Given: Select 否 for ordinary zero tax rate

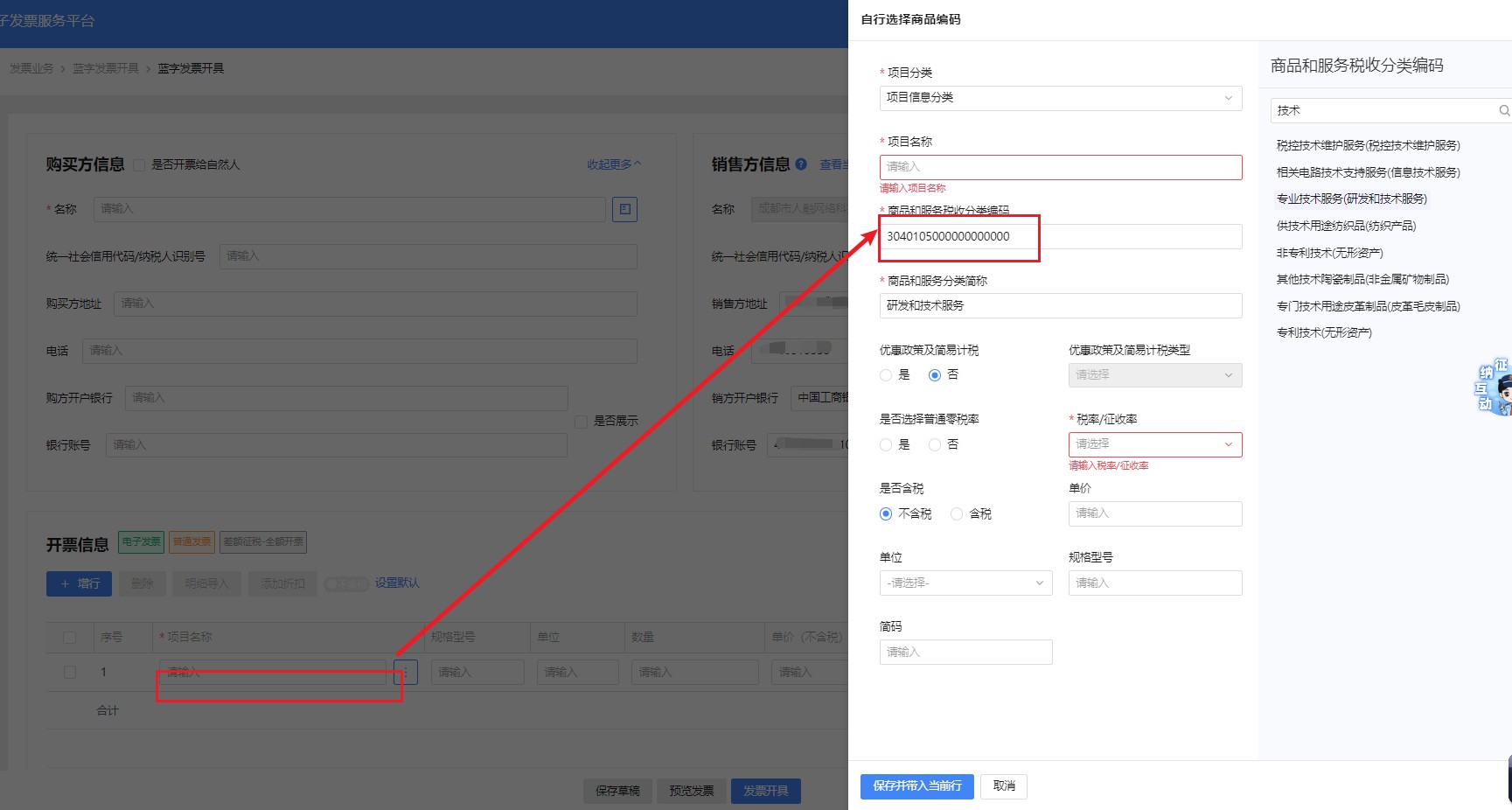Looking at the screenshot, I should click(935, 444).
